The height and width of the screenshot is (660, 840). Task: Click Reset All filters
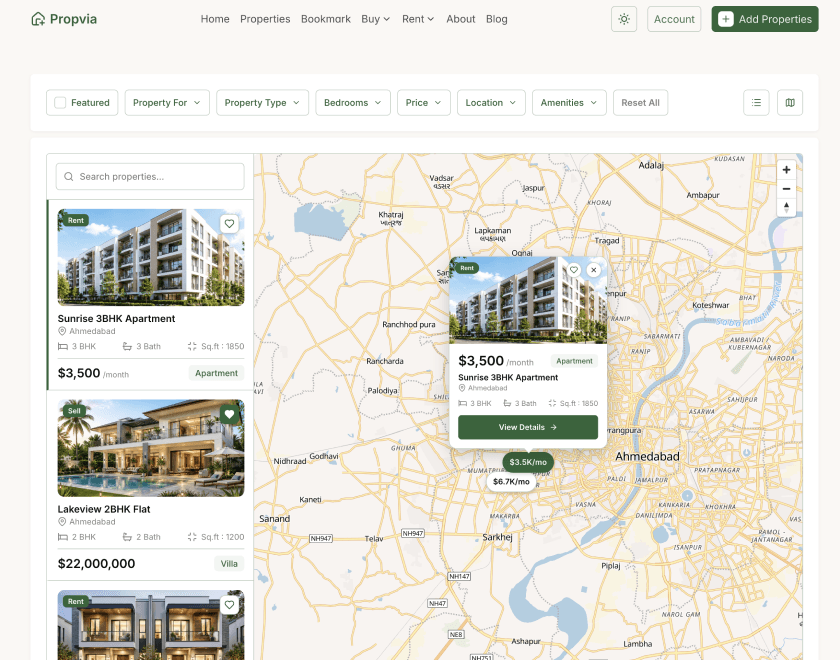pos(640,102)
